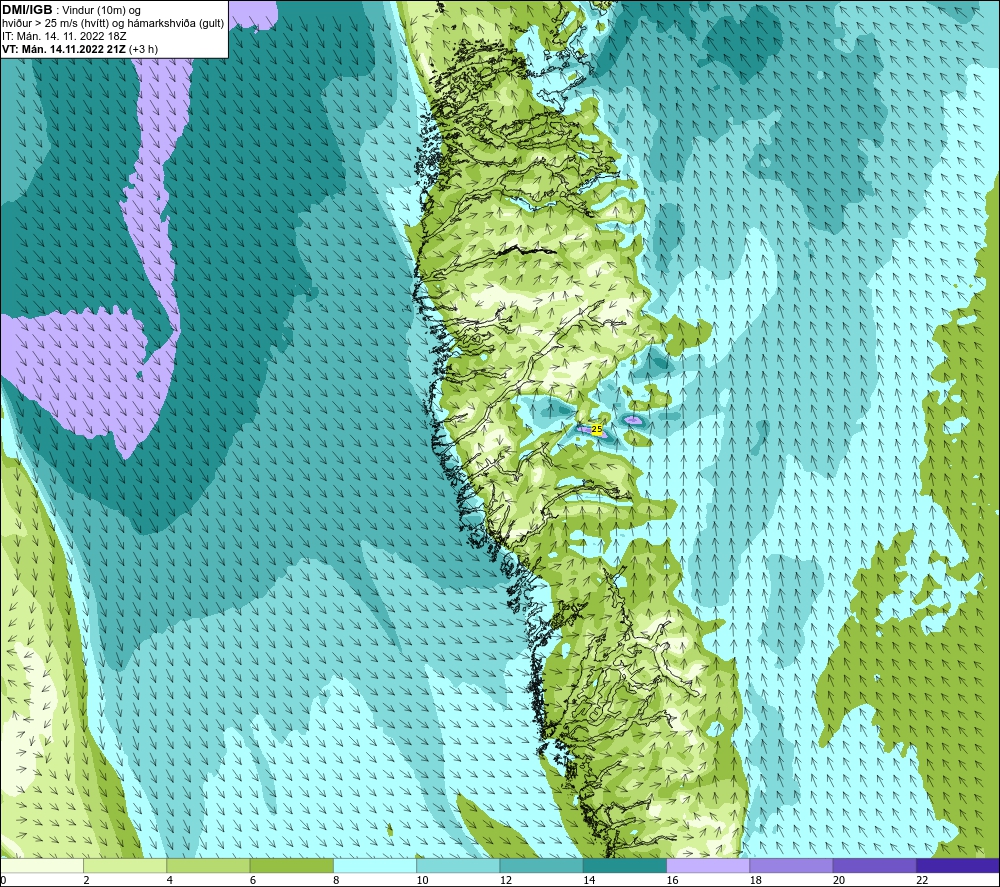Pick the 4–6 m/s legend swatch
Screen dimensions: 1000x887
coord(209,865)
